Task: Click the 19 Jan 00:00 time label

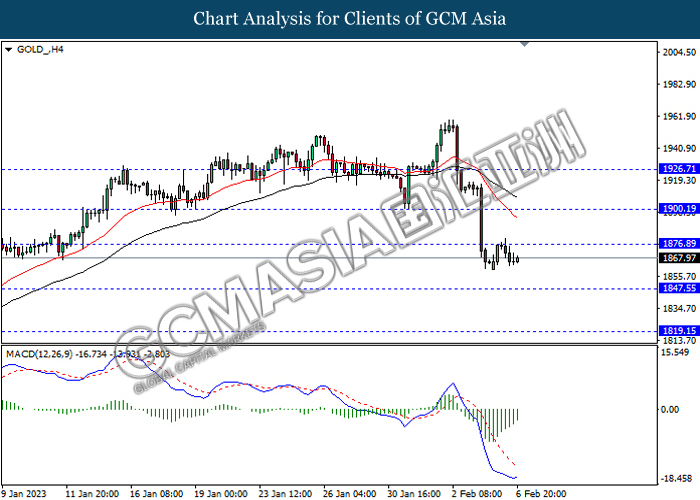Action: pos(221,493)
